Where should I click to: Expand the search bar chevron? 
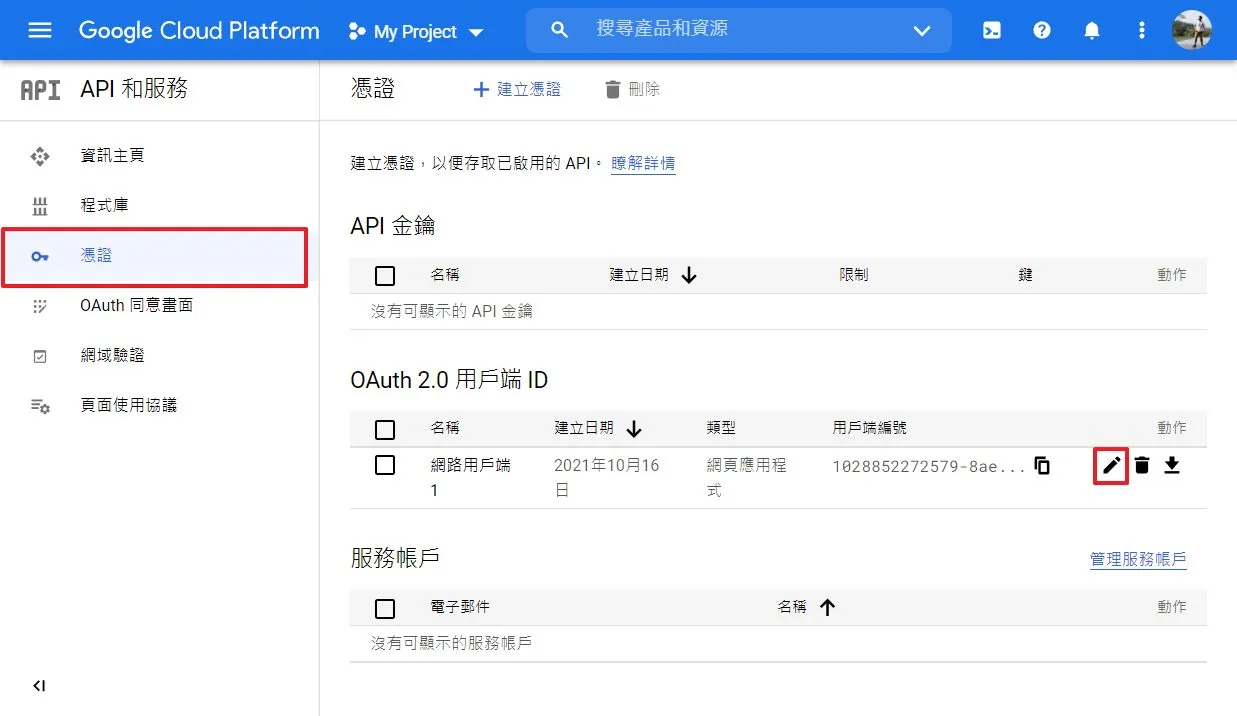[922, 31]
